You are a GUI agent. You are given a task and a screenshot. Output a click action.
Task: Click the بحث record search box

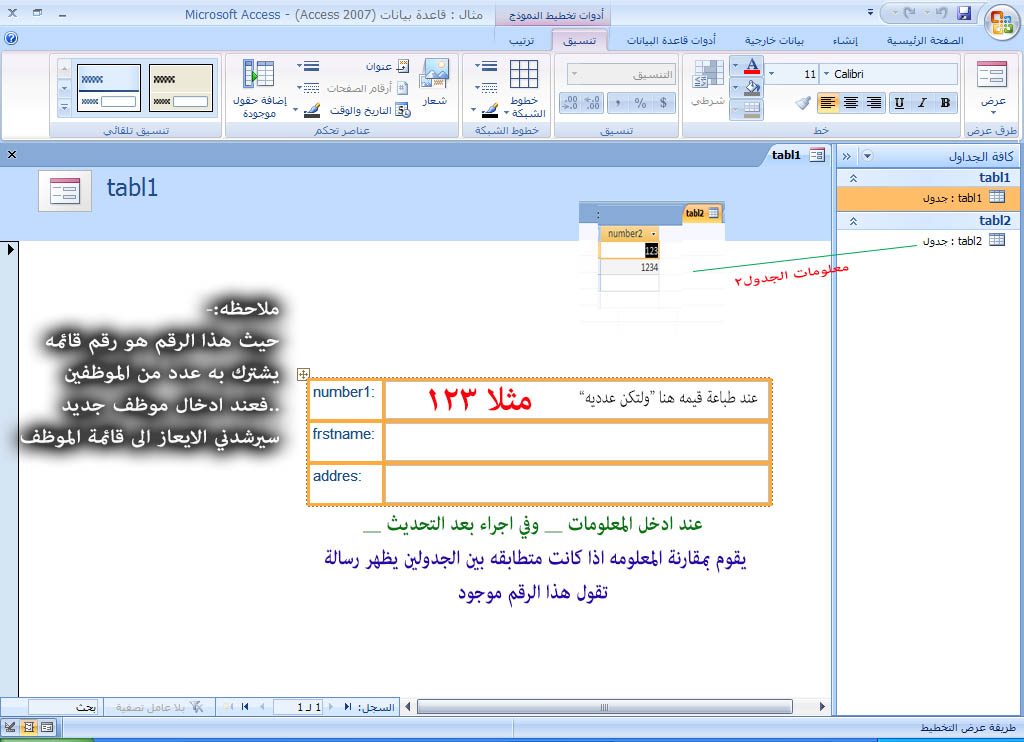(x=63, y=707)
